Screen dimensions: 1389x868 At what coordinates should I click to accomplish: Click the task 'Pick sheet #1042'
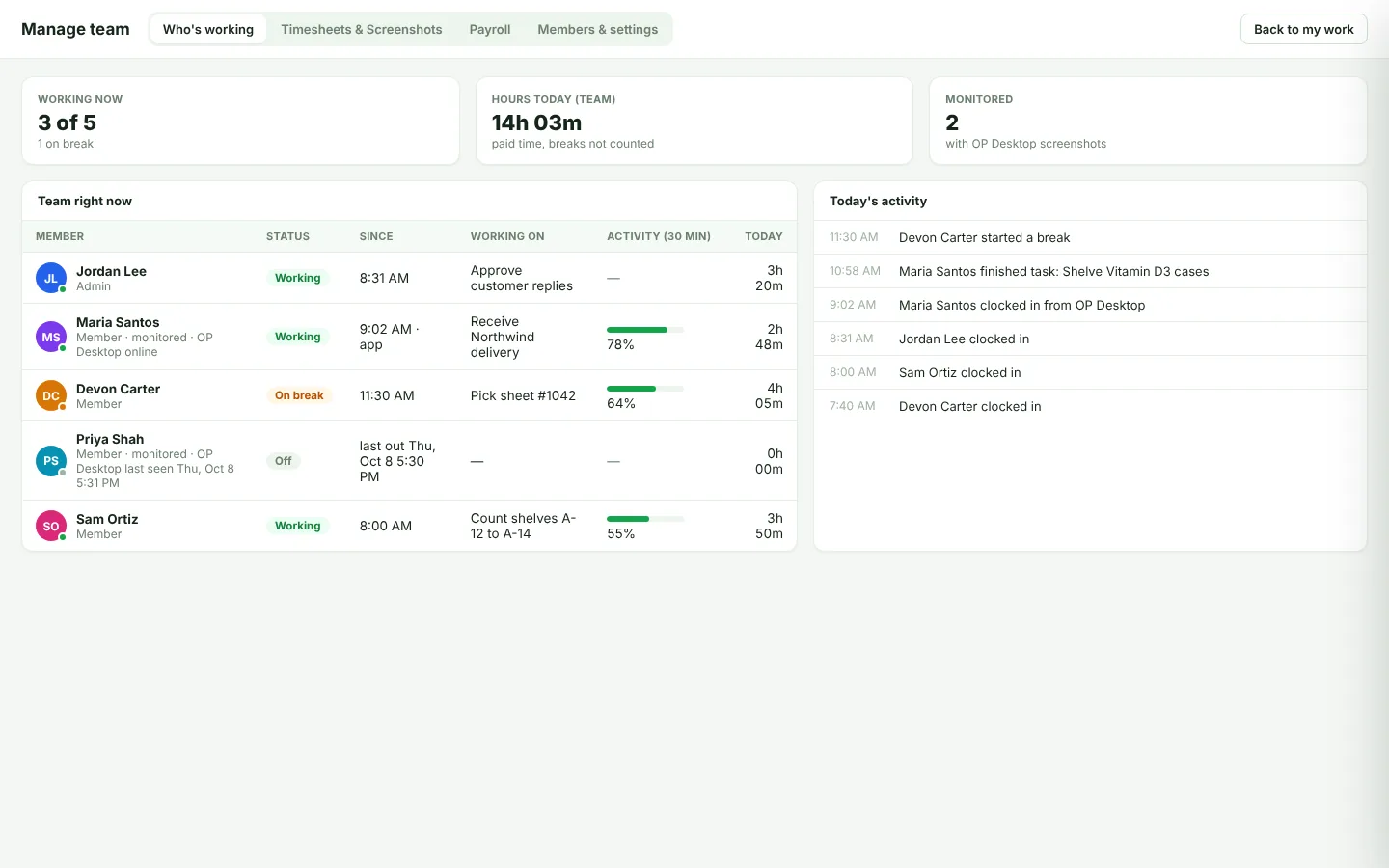523,395
